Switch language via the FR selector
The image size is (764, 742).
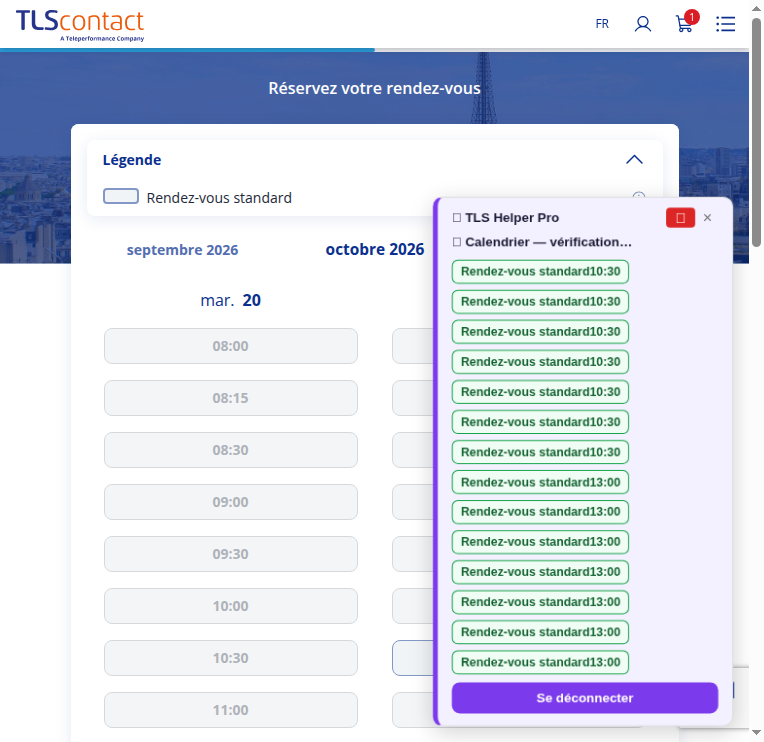[x=602, y=23]
